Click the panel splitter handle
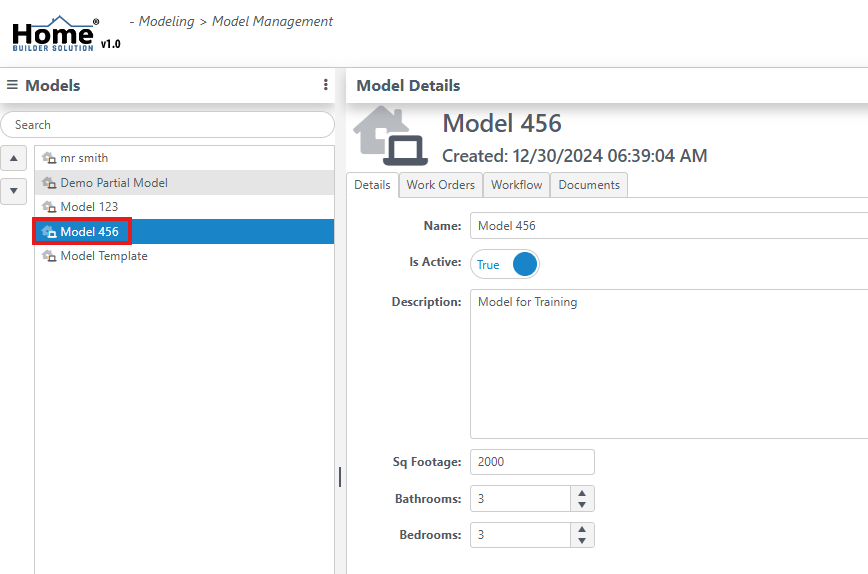 click(340, 477)
